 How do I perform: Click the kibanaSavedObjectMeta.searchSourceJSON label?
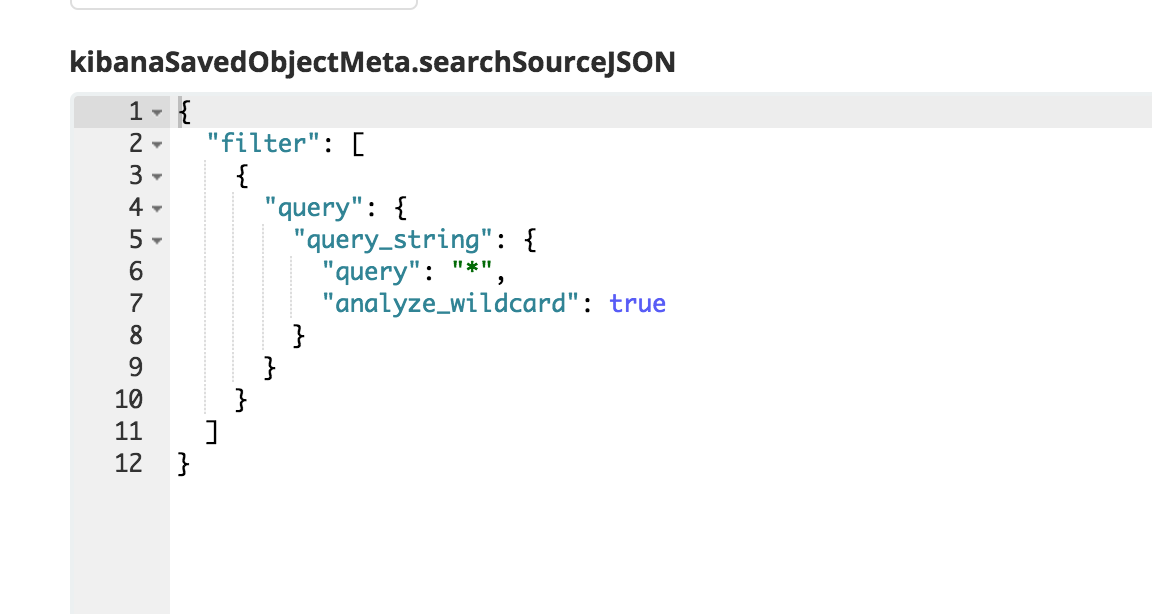coord(372,62)
